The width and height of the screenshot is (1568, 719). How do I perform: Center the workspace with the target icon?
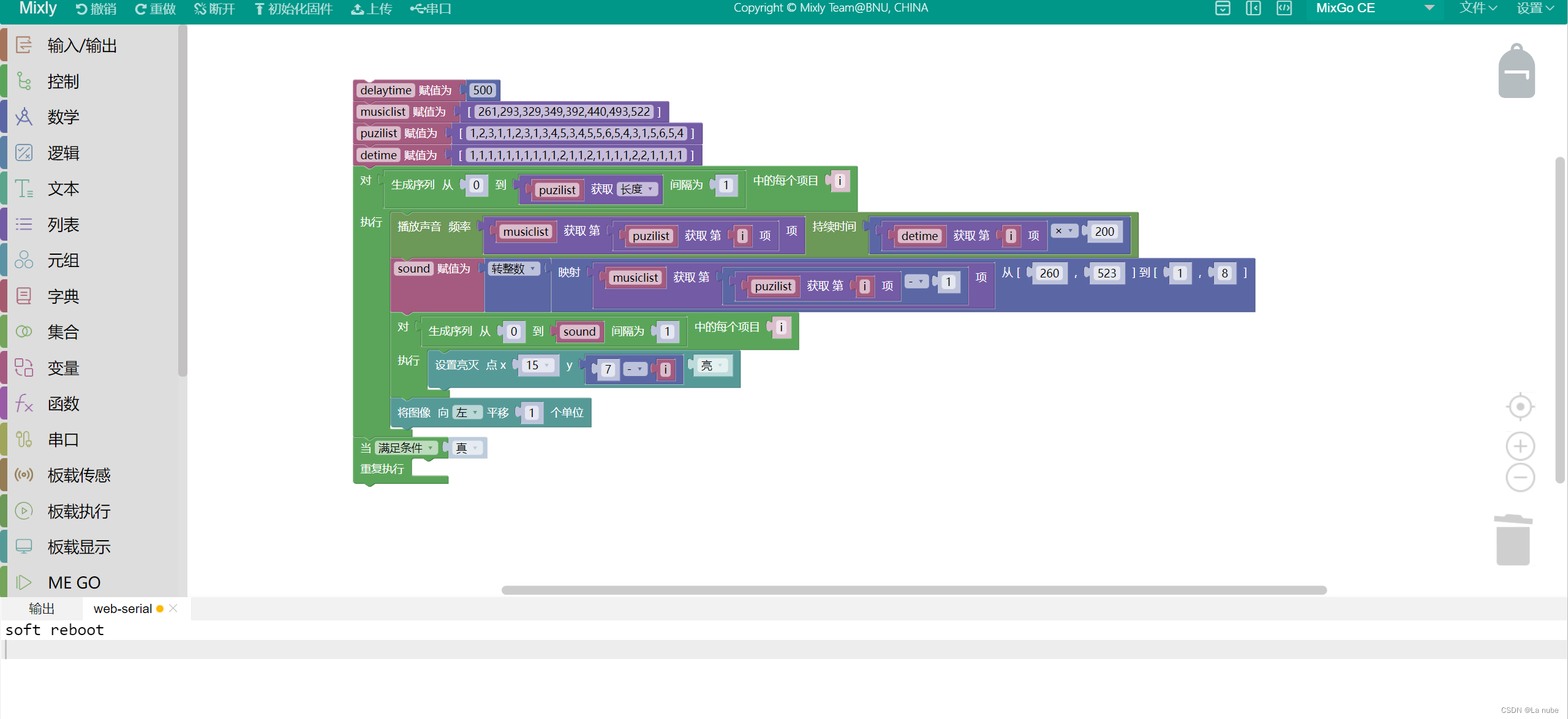point(1520,407)
